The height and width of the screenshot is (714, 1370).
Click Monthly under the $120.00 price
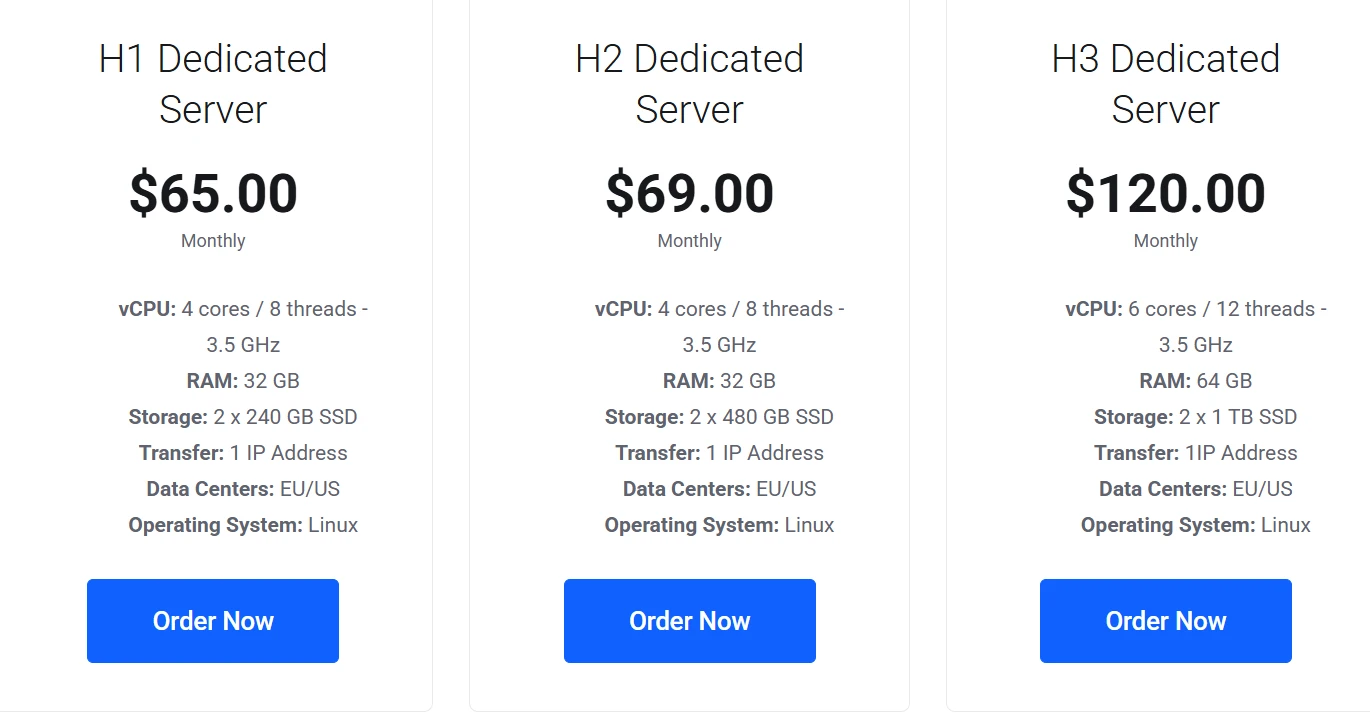pos(1166,241)
